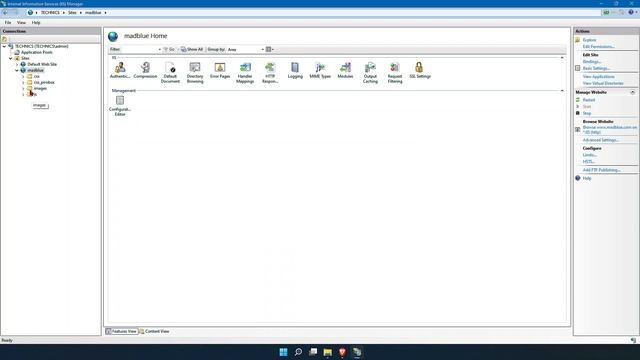
Task: Expand the Default Web Site node
Action: click(17, 64)
